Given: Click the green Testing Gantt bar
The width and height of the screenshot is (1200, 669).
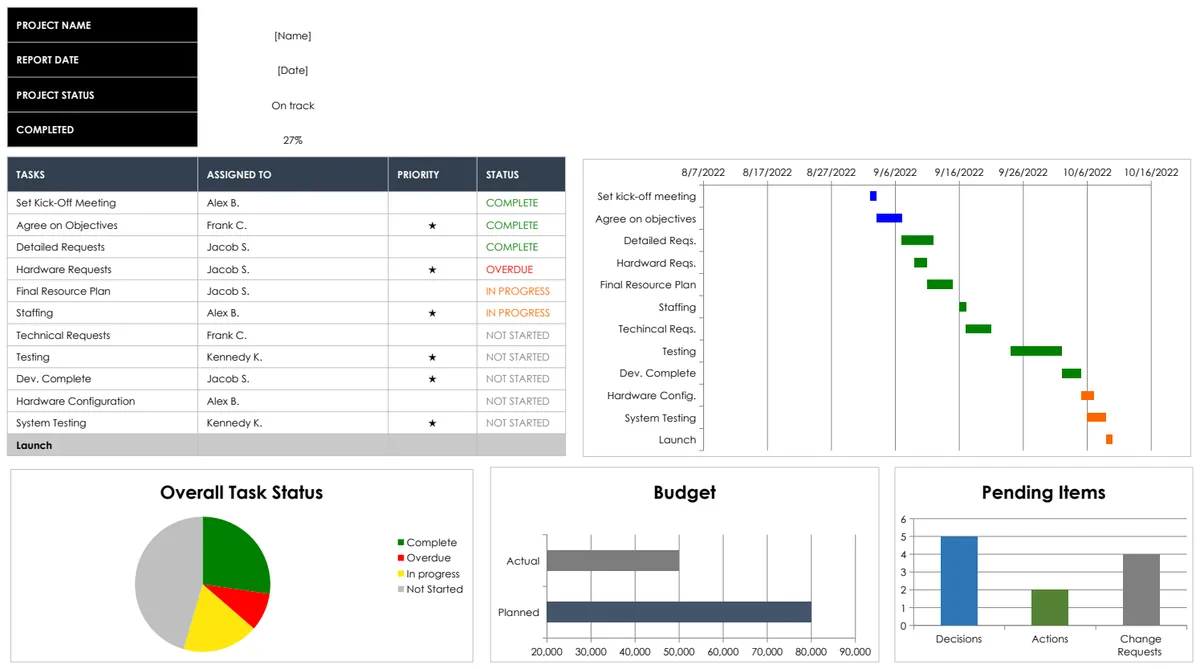Looking at the screenshot, I should pyautogui.click(x=1036, y=351).
